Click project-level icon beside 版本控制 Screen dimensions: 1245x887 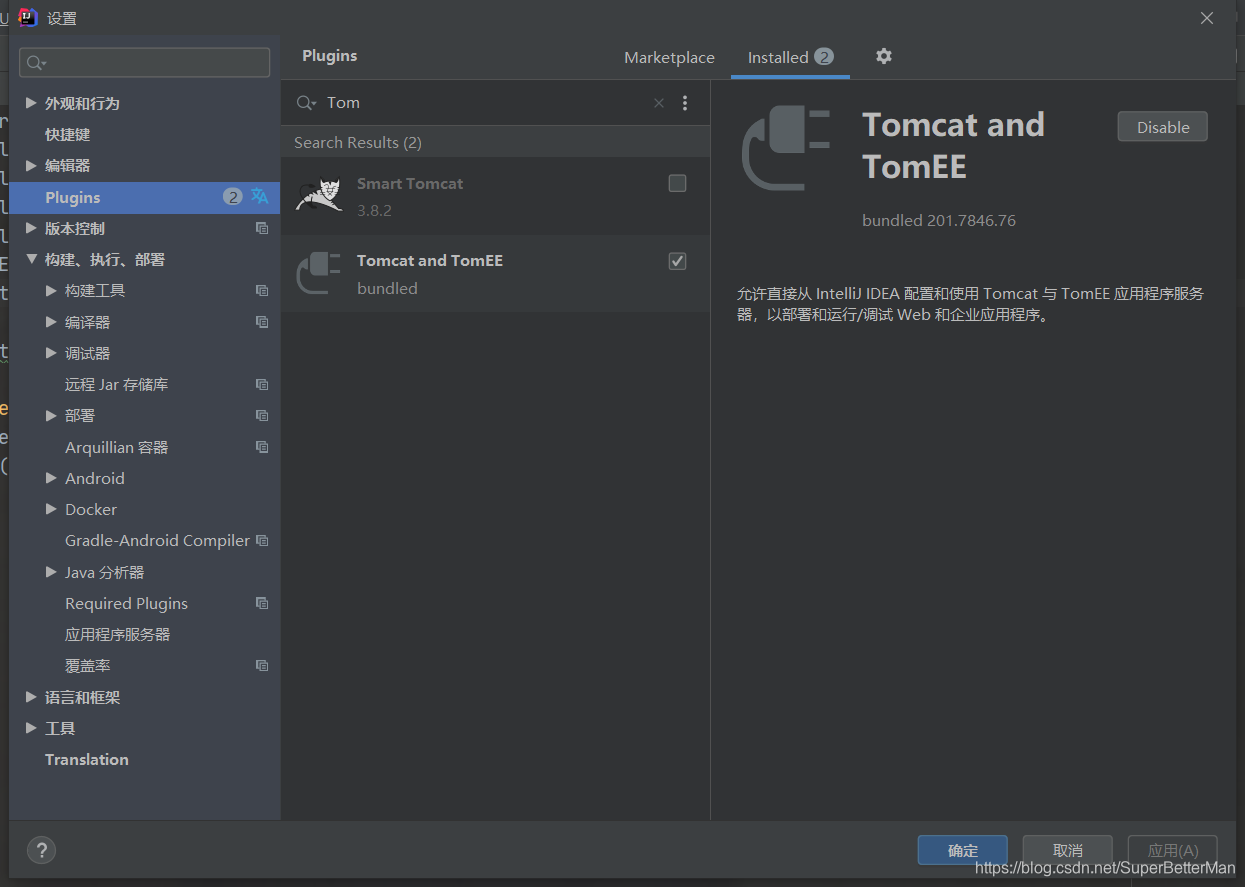click(x=262, y=228)
